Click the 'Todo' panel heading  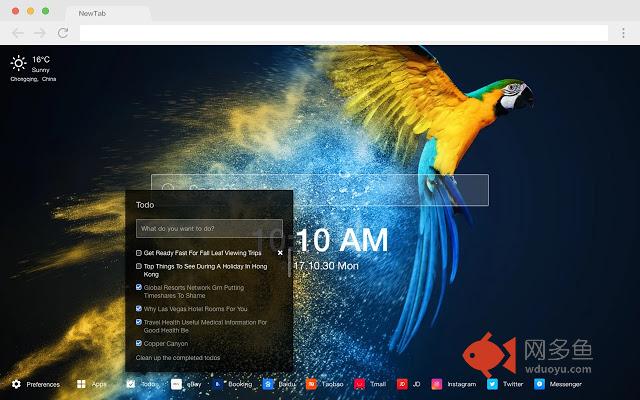pos(145,205)
